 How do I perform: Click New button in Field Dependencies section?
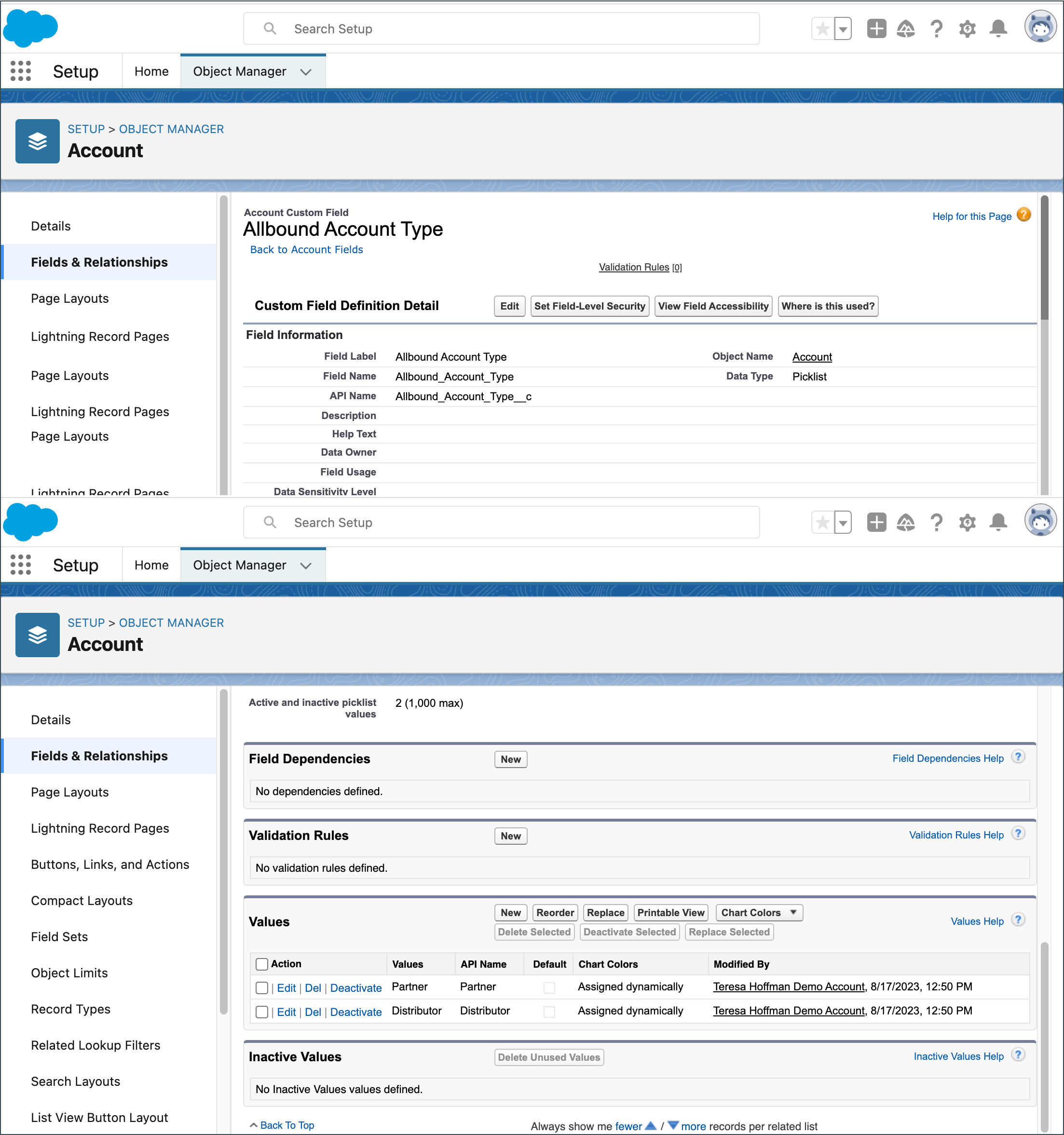pos(511,759)
